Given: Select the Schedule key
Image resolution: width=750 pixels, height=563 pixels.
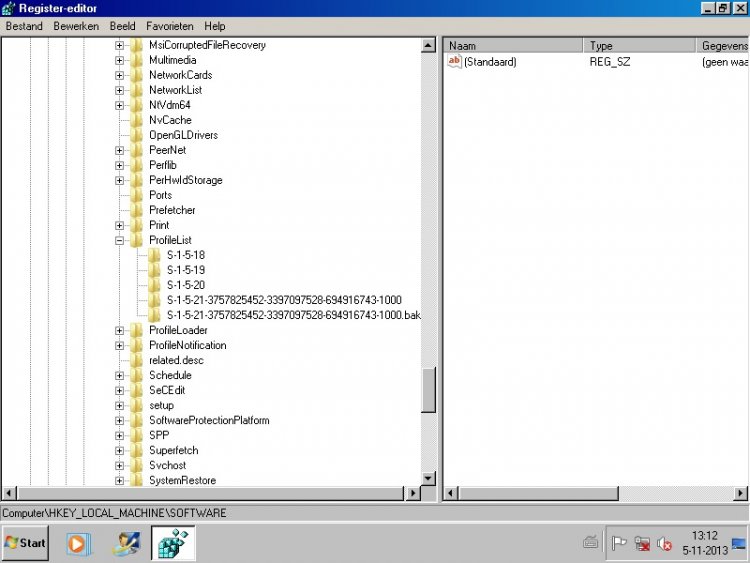Looking at the screenshot, I should 170,375.
